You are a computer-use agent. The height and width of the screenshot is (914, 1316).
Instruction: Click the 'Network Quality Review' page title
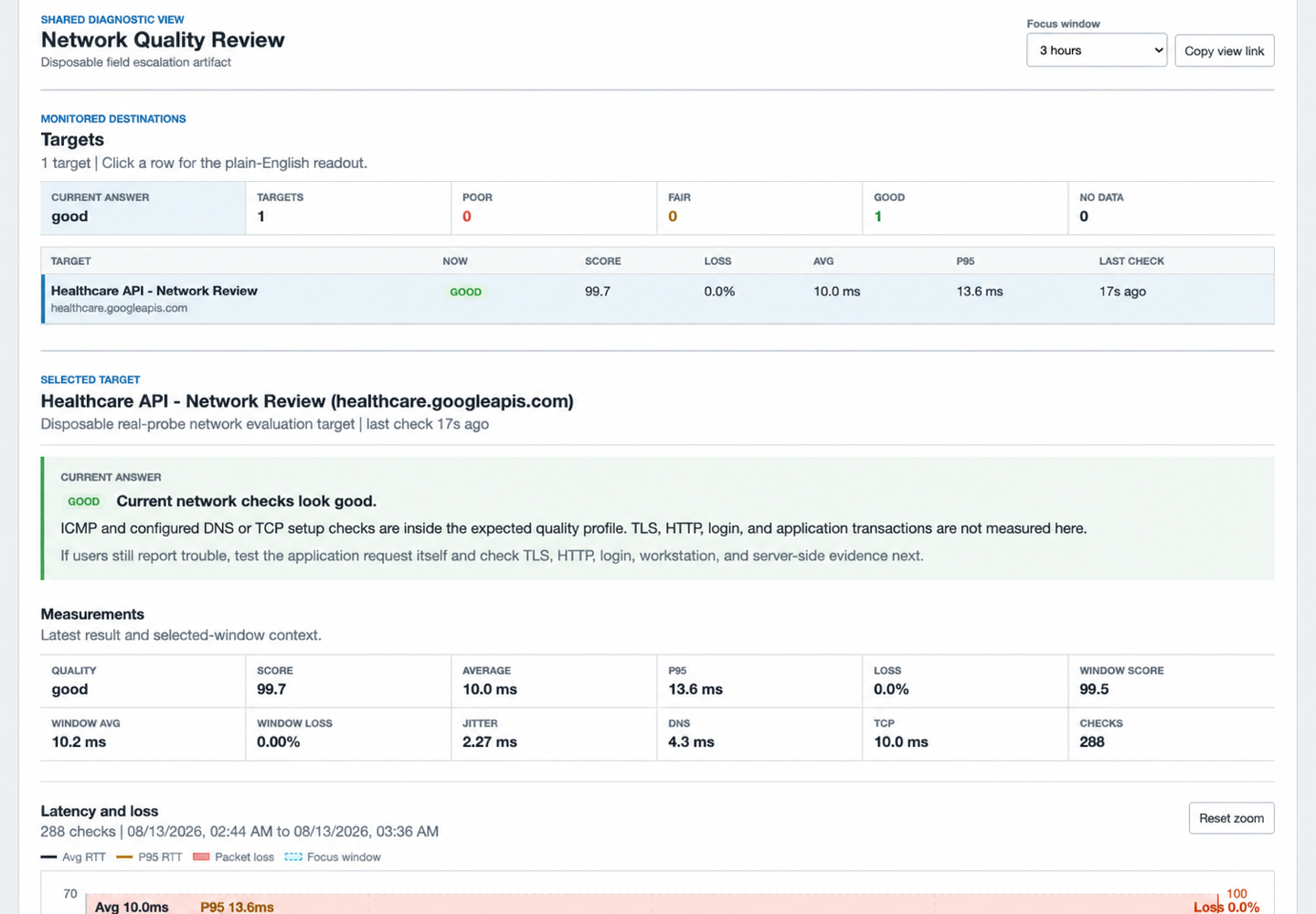point(163,40)
